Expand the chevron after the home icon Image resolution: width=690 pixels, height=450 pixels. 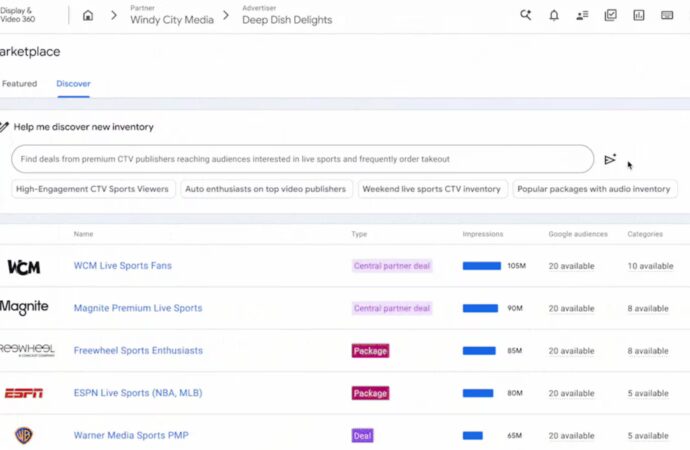click(x=114, y=15)
